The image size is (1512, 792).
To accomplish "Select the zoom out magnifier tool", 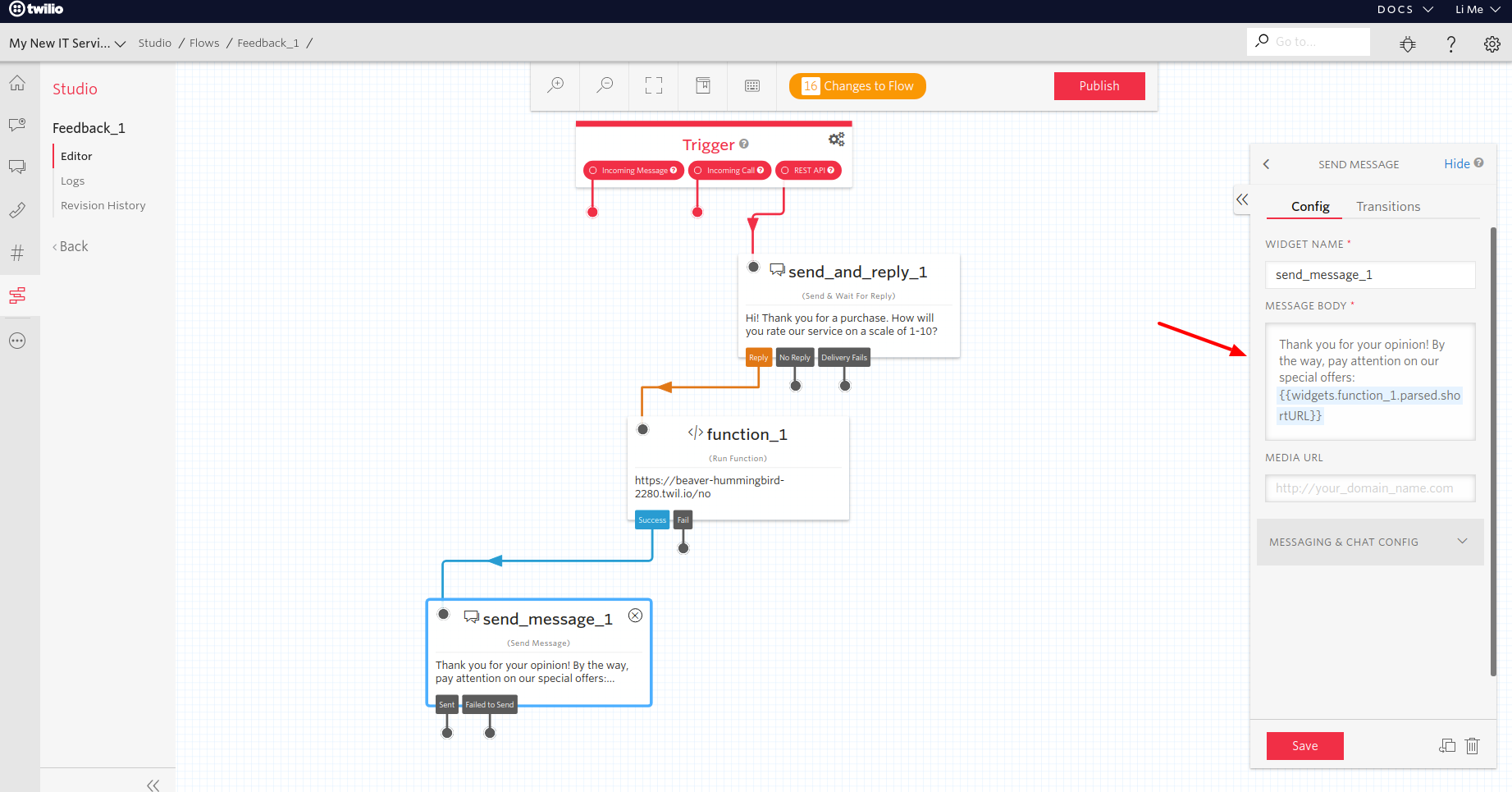I will [605, 85].
